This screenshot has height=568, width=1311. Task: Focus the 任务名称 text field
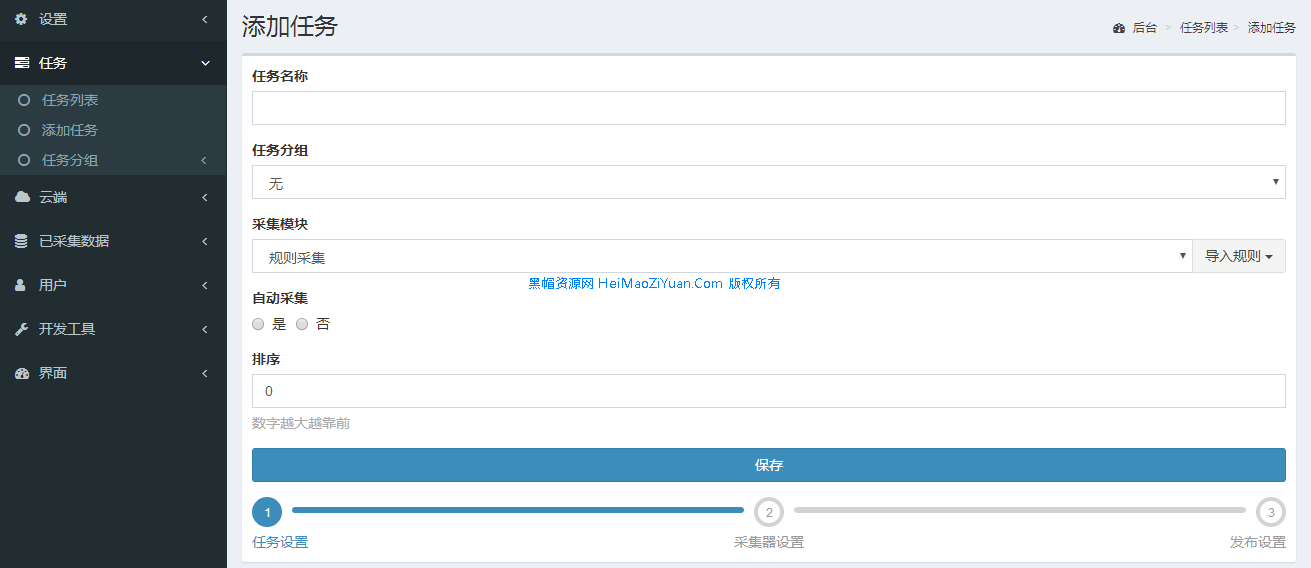tap(768, 108)
